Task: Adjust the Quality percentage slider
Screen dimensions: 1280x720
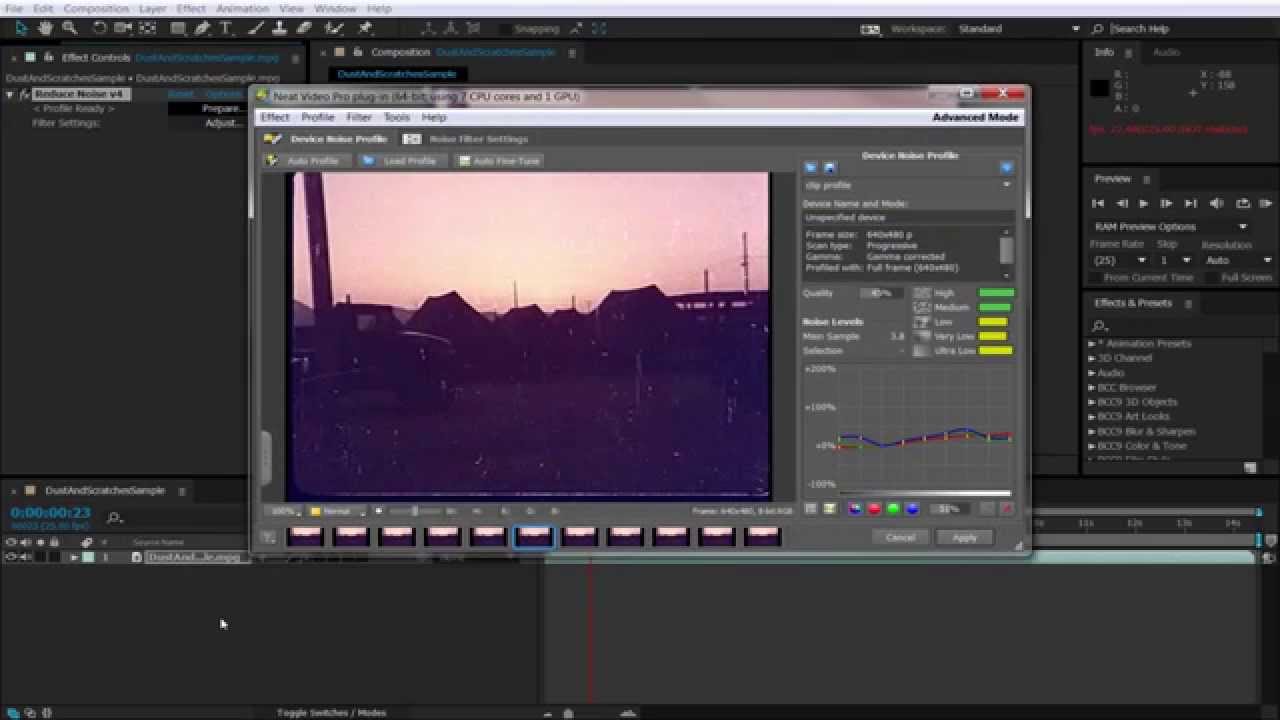Action: [881, 293]
